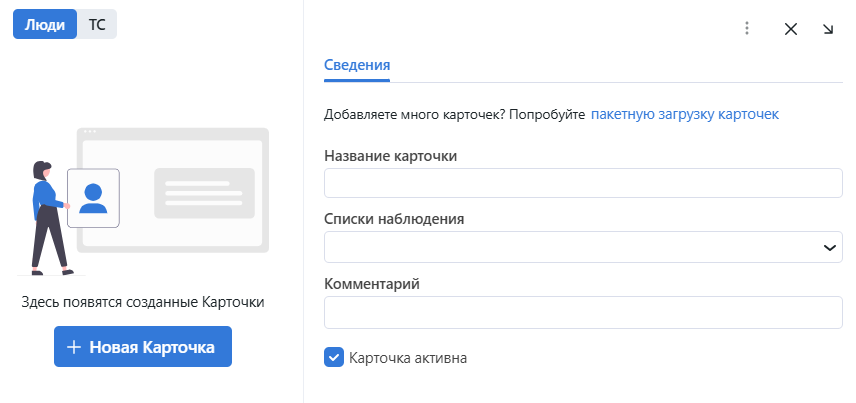Click into the Комментарий text field
The height and width of the screenshot is (403, 856).
click(x=583, y=312)
